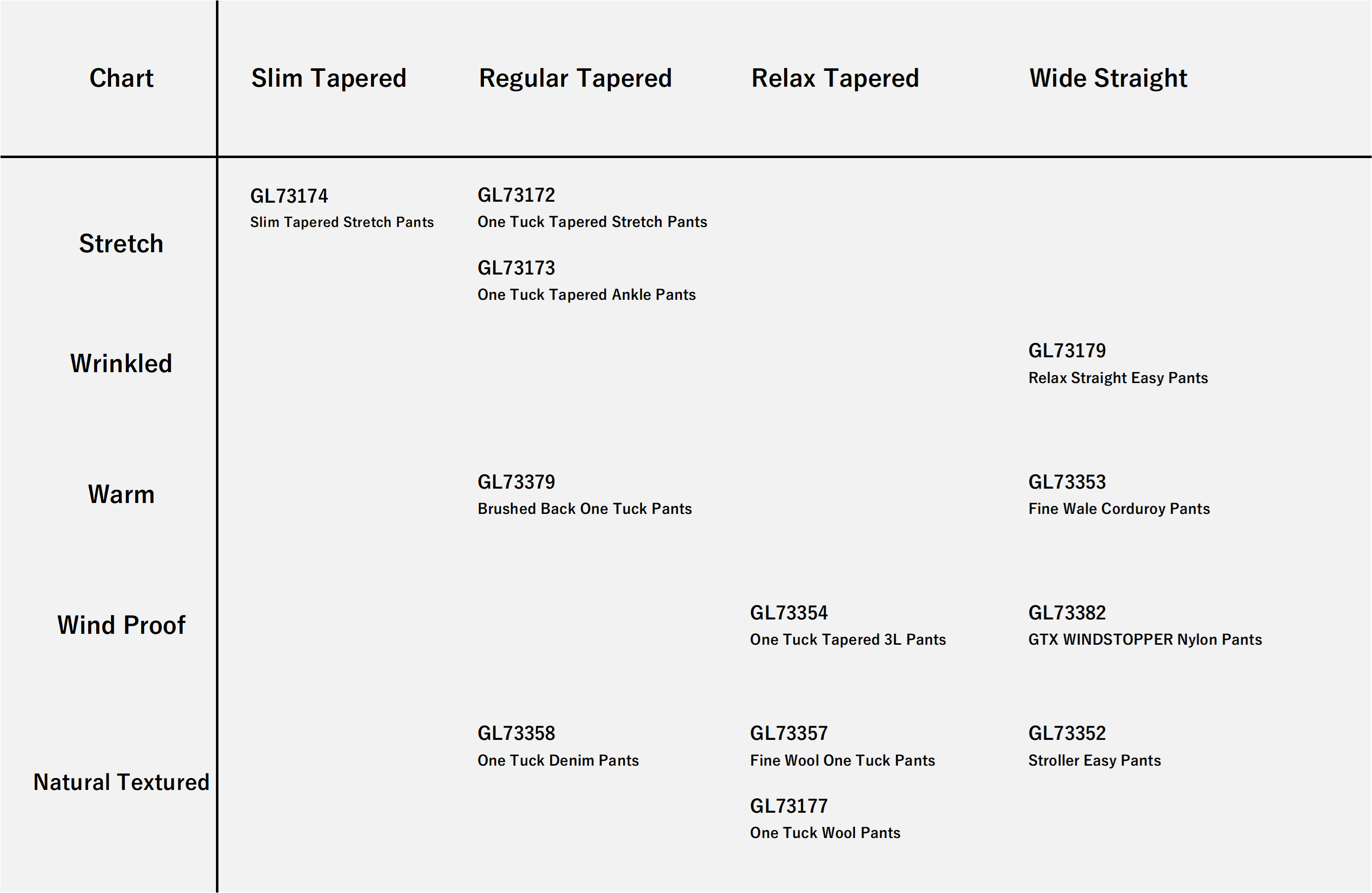1372x893 pixels.
Task: Open GL73174 Slim Tapered Stretch Pants
Action: (342, 208)
